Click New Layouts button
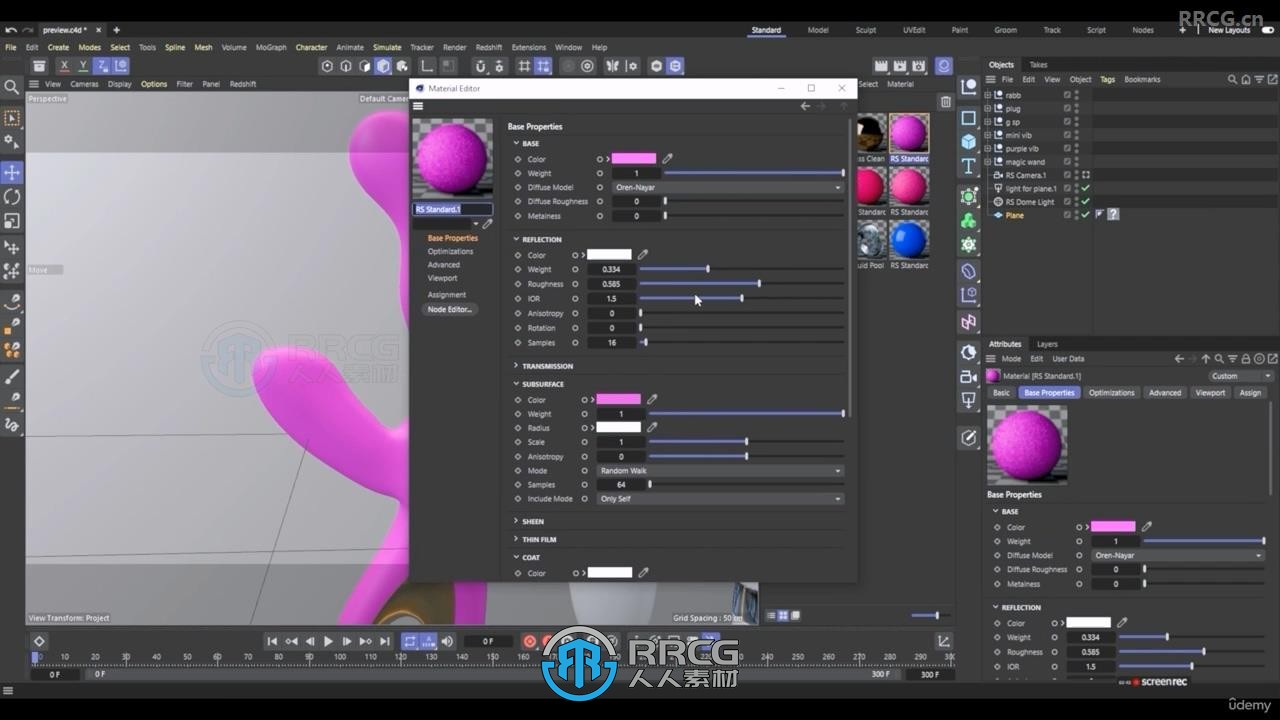This screenshot has height=720, width=1280. pos(1229,30)
